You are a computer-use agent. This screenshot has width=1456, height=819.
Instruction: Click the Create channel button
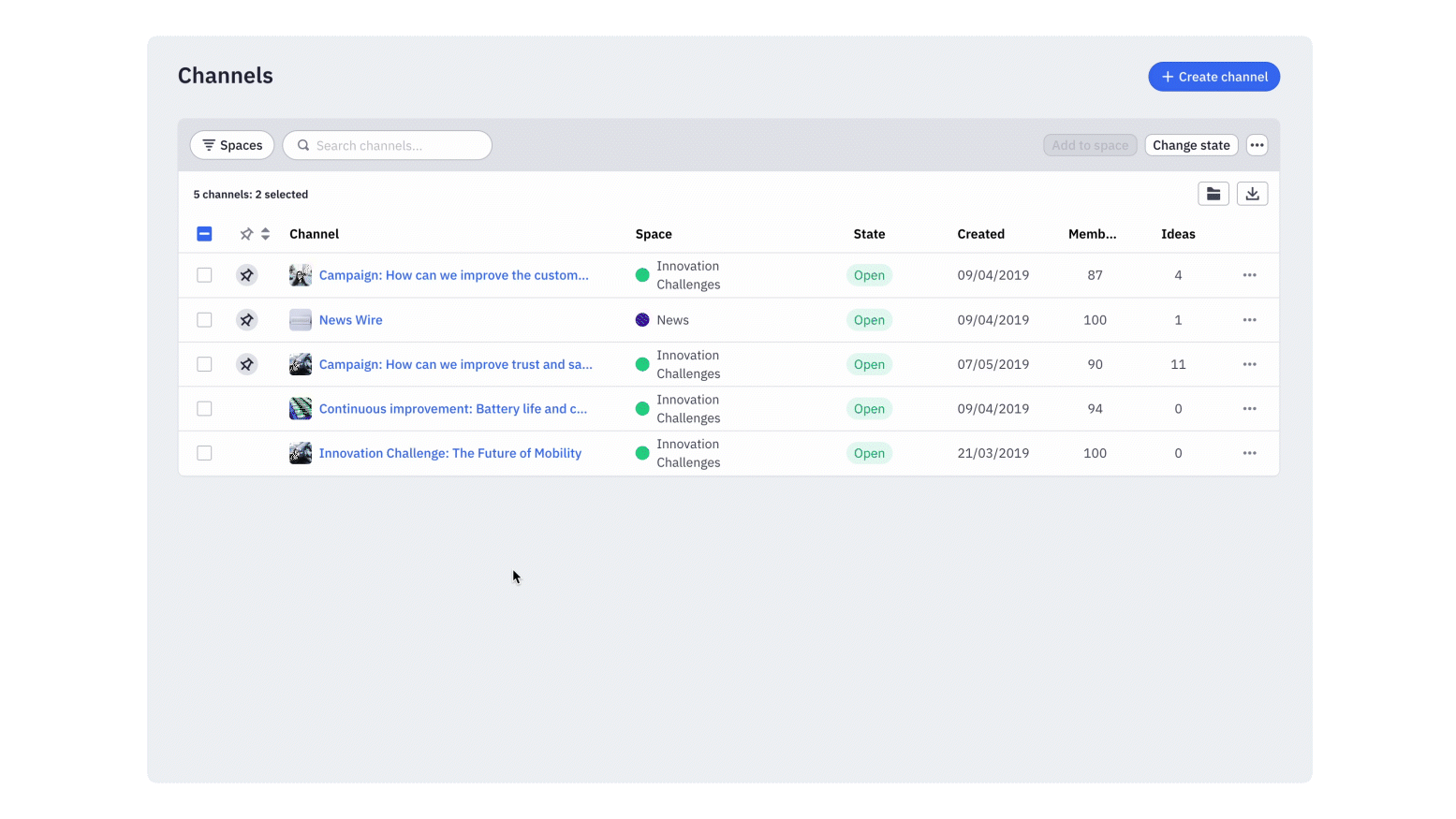(1213, 77)
